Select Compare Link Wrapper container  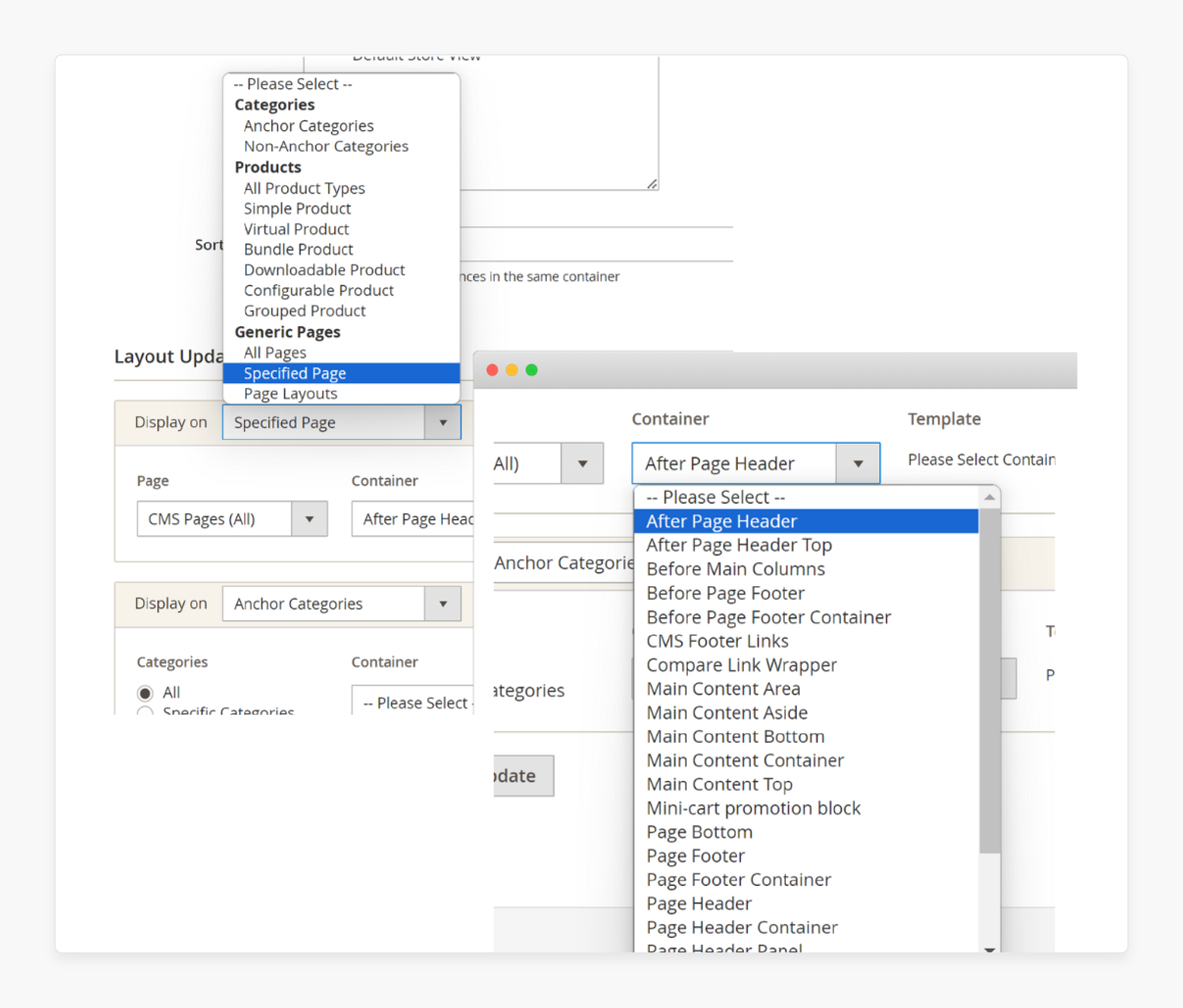tap(806, 665)
